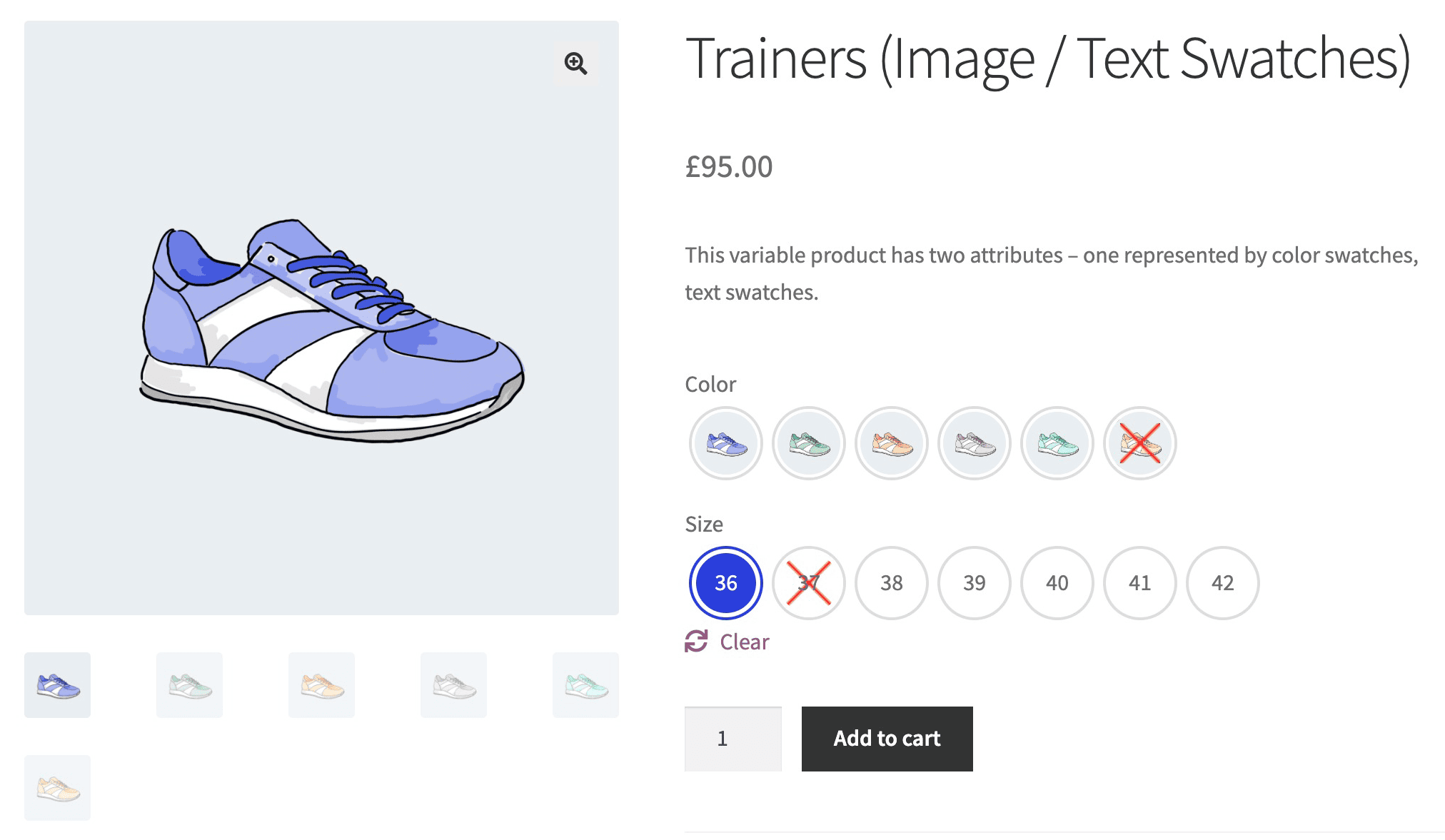Viewport: 1445px width, 840px height.
Task: Click the Clear refresh icon
Action: click(x=696, y=641)
